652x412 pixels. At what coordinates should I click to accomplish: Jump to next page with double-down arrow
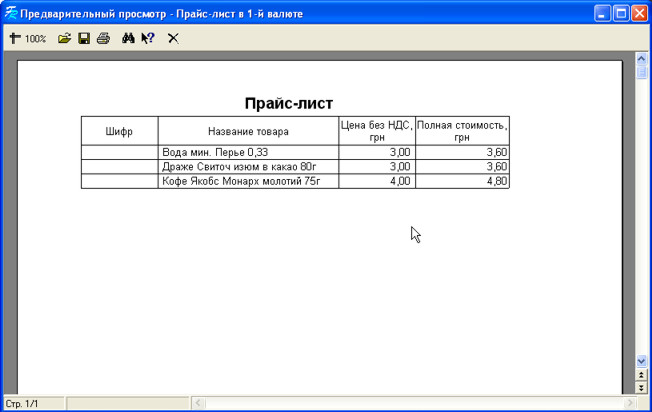click(642, 386)
